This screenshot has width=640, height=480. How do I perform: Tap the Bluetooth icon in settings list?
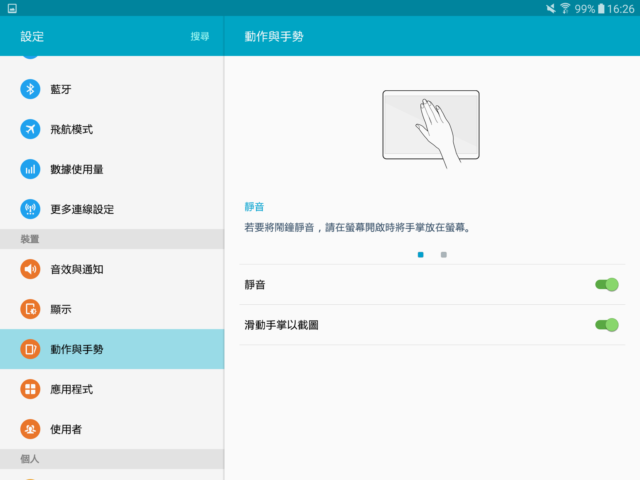tap(30, 89)
